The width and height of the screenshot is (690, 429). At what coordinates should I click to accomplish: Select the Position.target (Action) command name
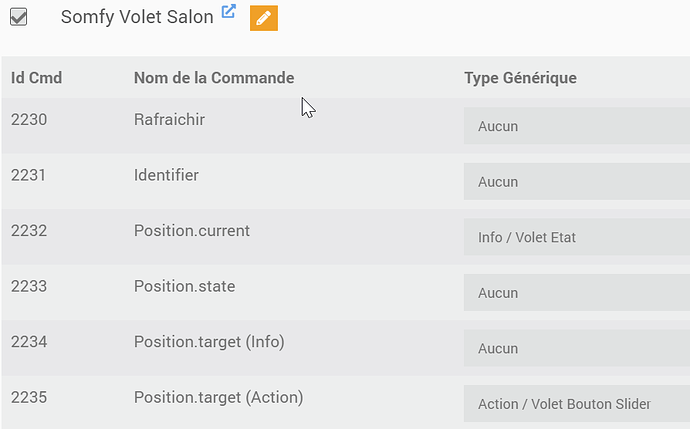[x=218, y=397]
